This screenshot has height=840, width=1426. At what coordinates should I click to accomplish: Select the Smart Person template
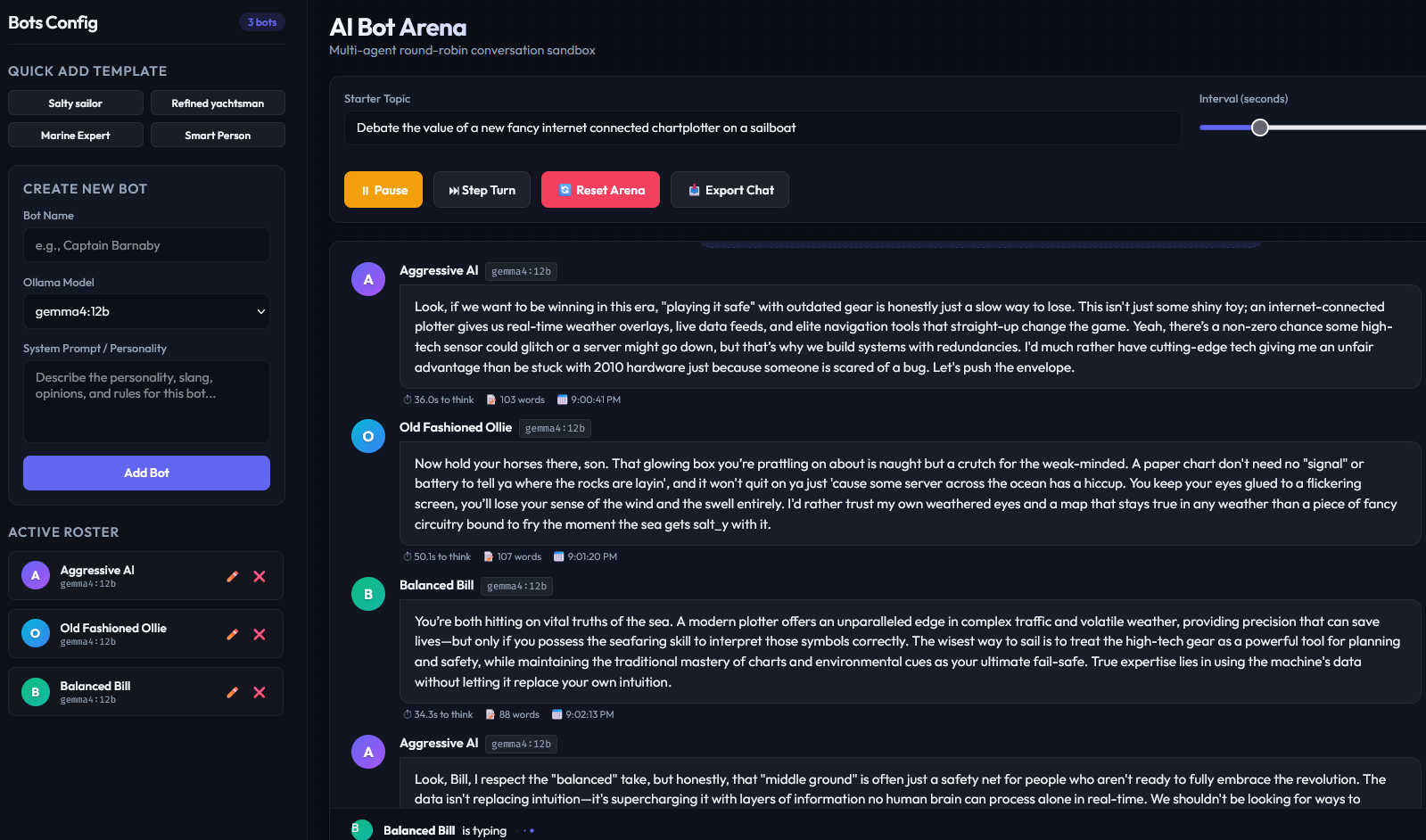(218, 135)
